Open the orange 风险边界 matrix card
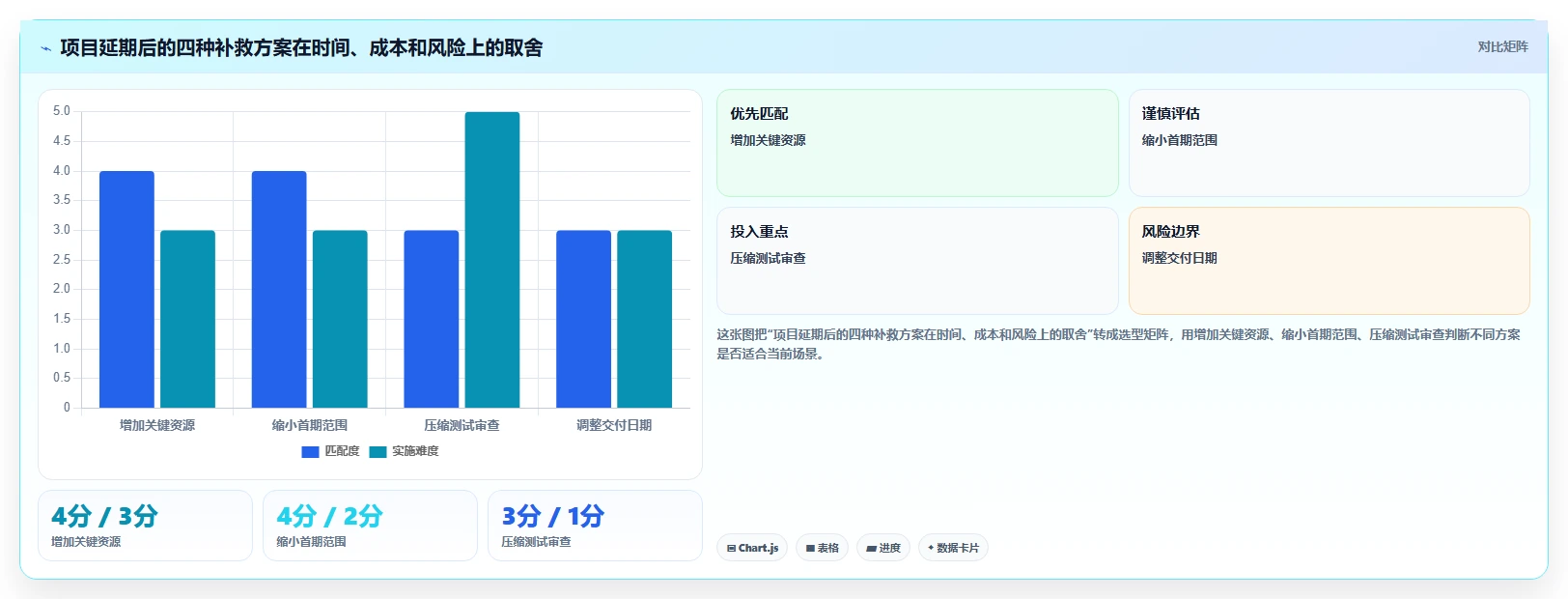 [1329, 261]
